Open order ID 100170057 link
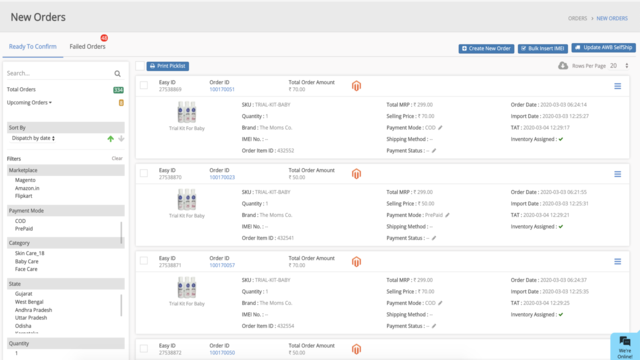Viewport: 640px width, 360px height. click(222, 265)
